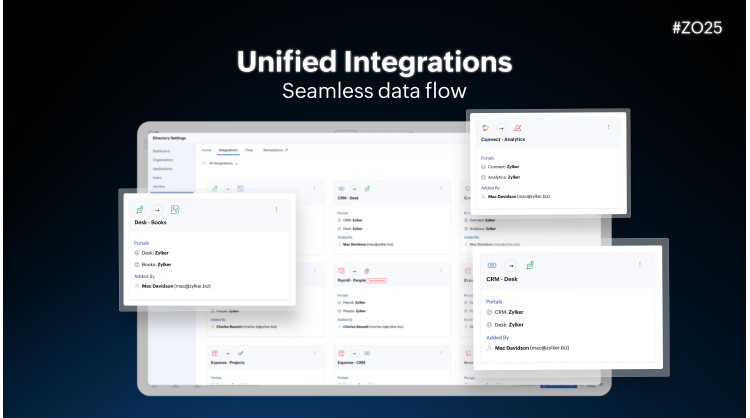The width and height of the screenshot is (750, 418).
Task: Click the Projects checkmark icon on Expense - Projects card
Action: pos(240,353)
